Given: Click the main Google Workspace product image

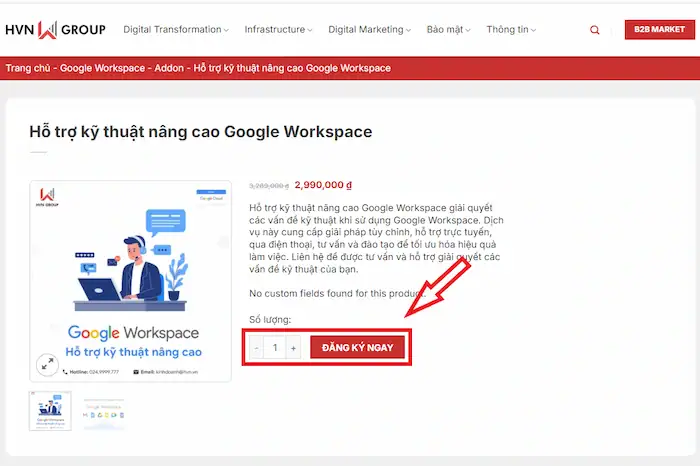Looking at the screenshot, I should pos(131,280).
